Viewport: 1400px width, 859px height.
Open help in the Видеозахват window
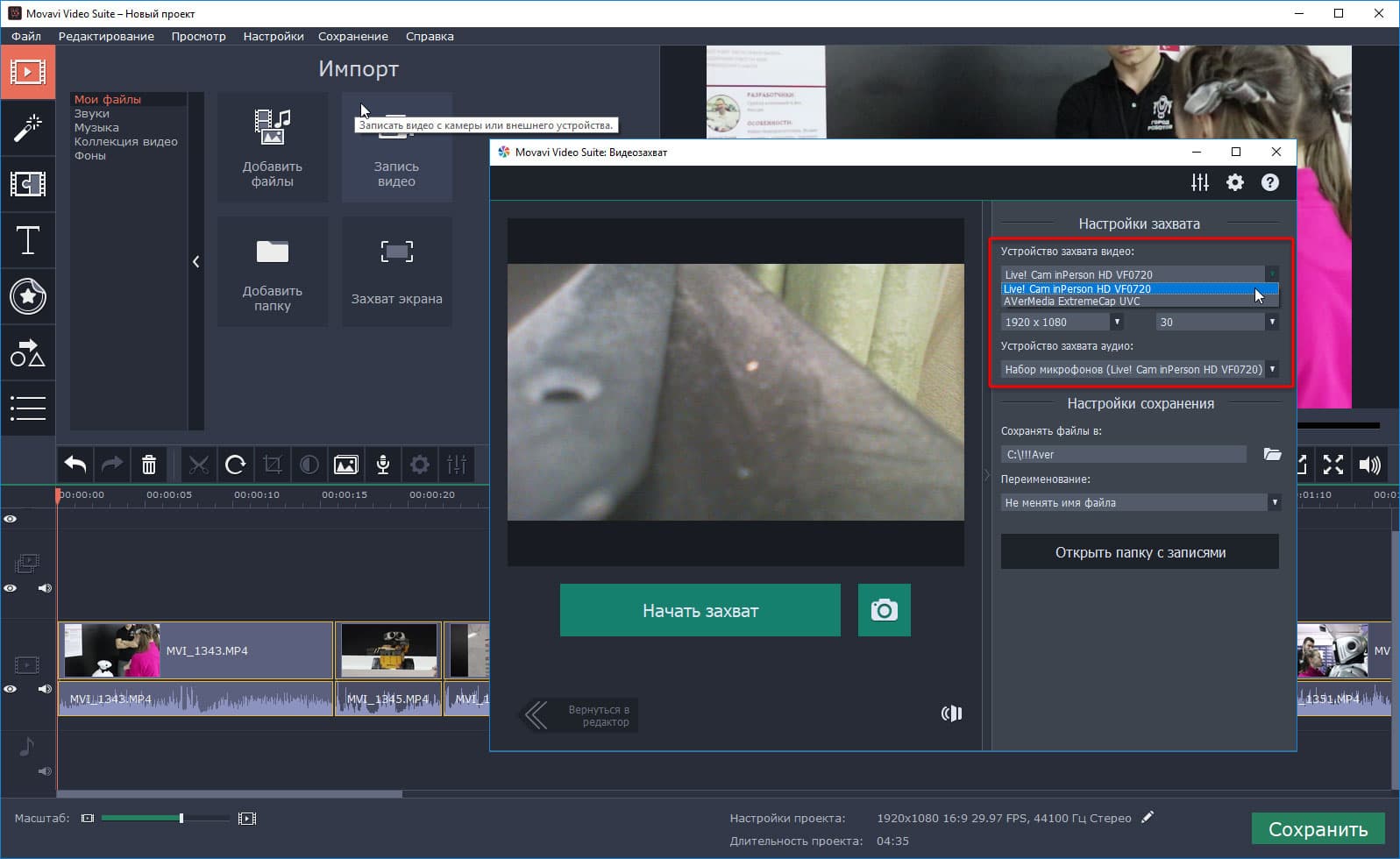pos(1270,182)
